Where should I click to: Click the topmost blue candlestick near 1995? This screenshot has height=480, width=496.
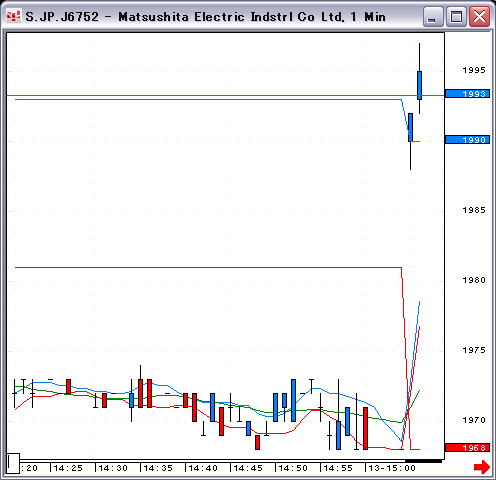click(419, 85)
